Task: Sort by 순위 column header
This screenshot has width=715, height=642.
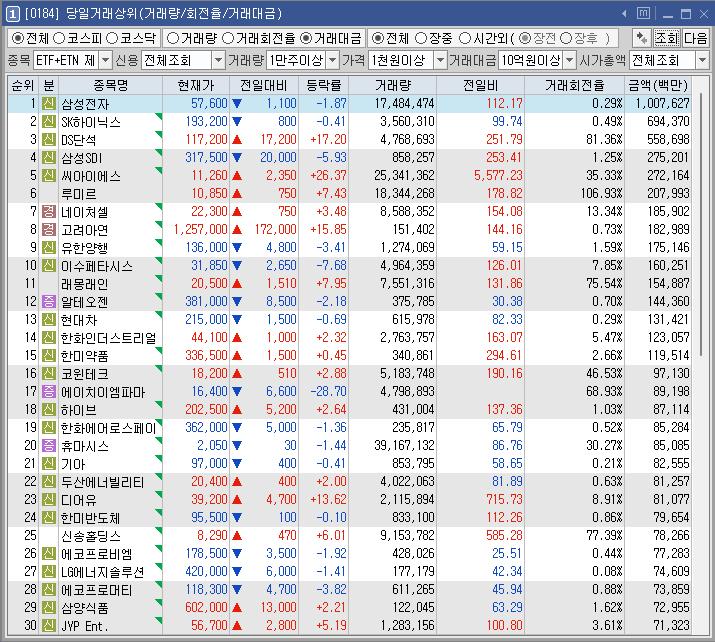Action: tap(23, 85)
